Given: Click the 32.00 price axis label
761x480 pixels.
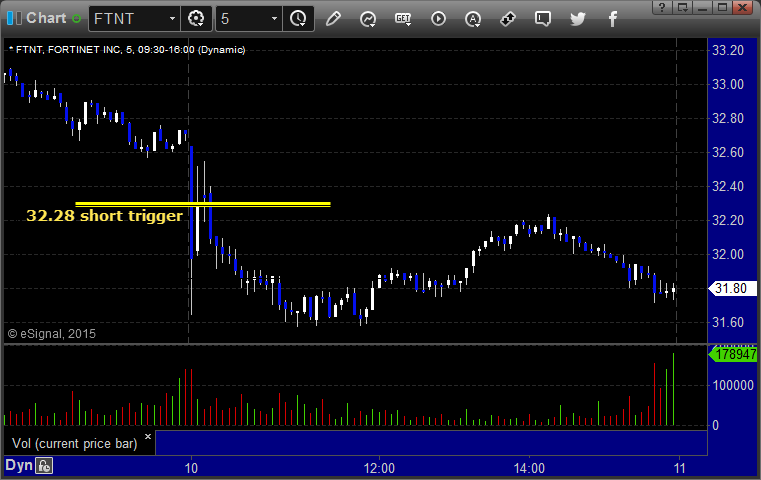Looking at the screenshot, I should tap(728, 254).
